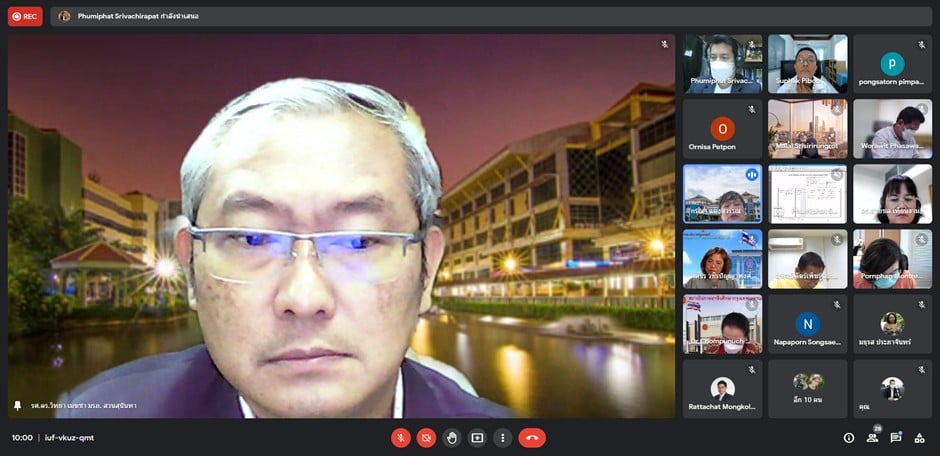
Task: Open the three-dot more options menu
Action: tap(502, 438)
